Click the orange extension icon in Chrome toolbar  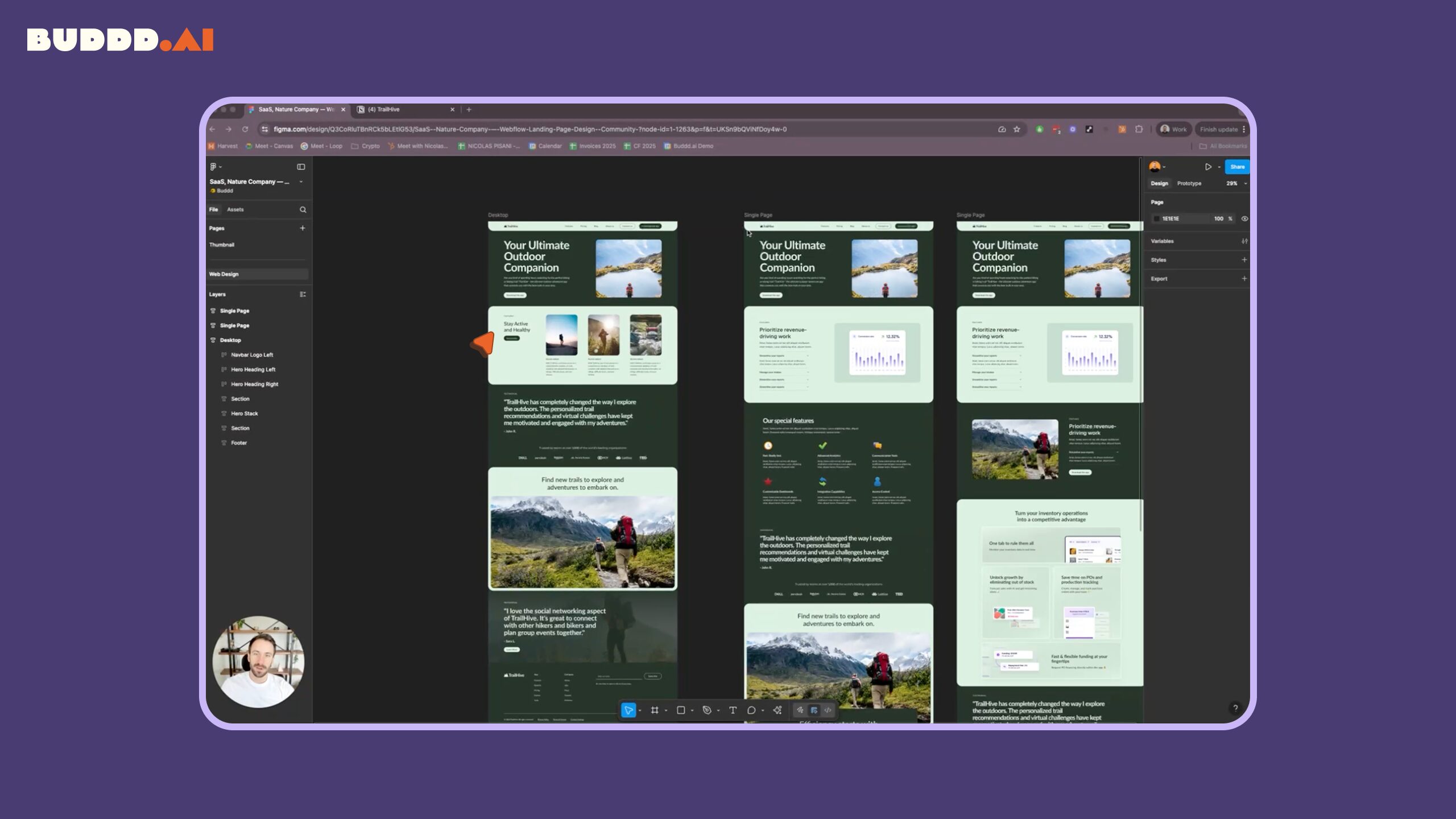(x=1122, y=129)
